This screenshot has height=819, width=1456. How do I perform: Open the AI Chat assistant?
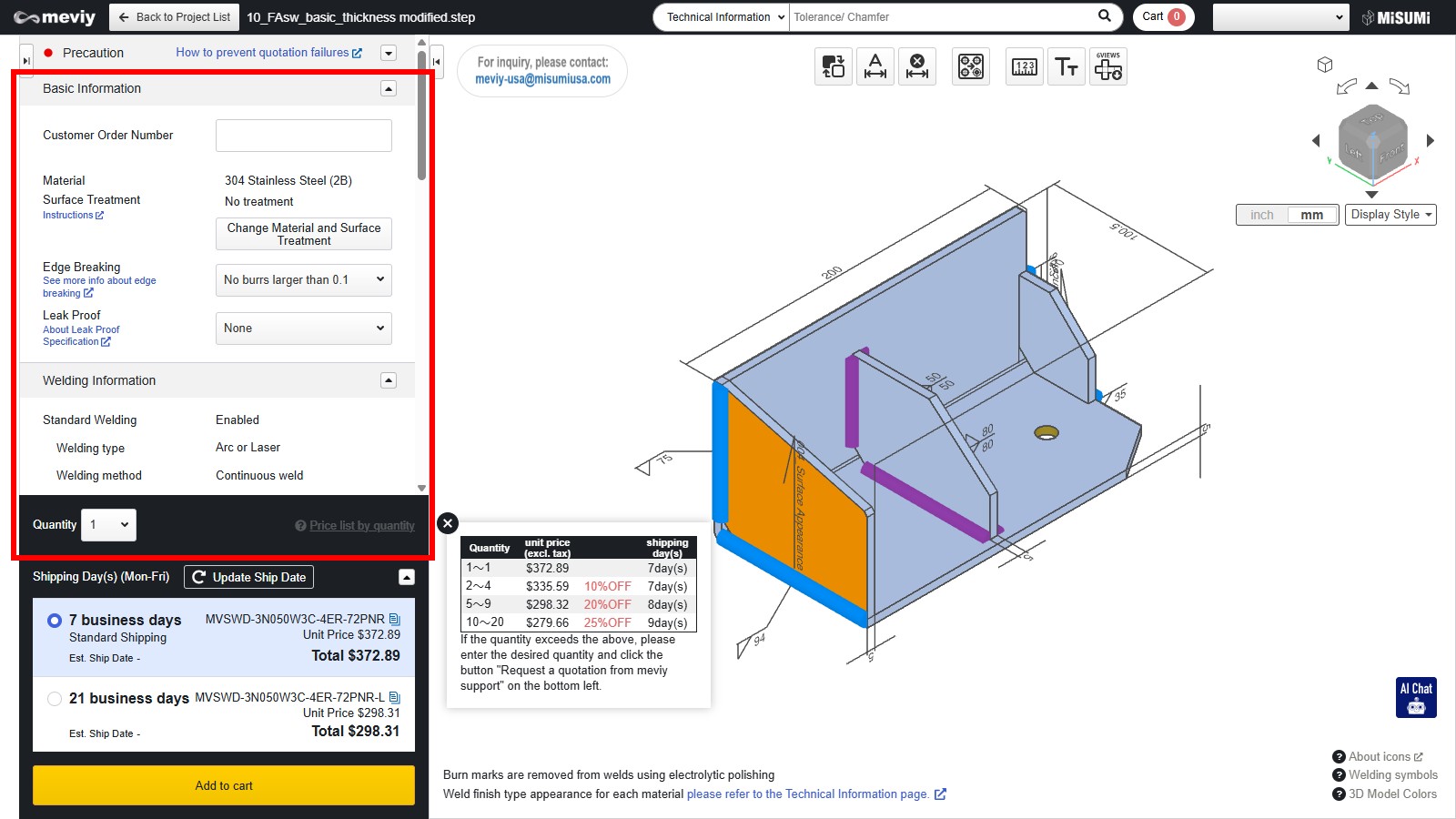pos(1416,697)
